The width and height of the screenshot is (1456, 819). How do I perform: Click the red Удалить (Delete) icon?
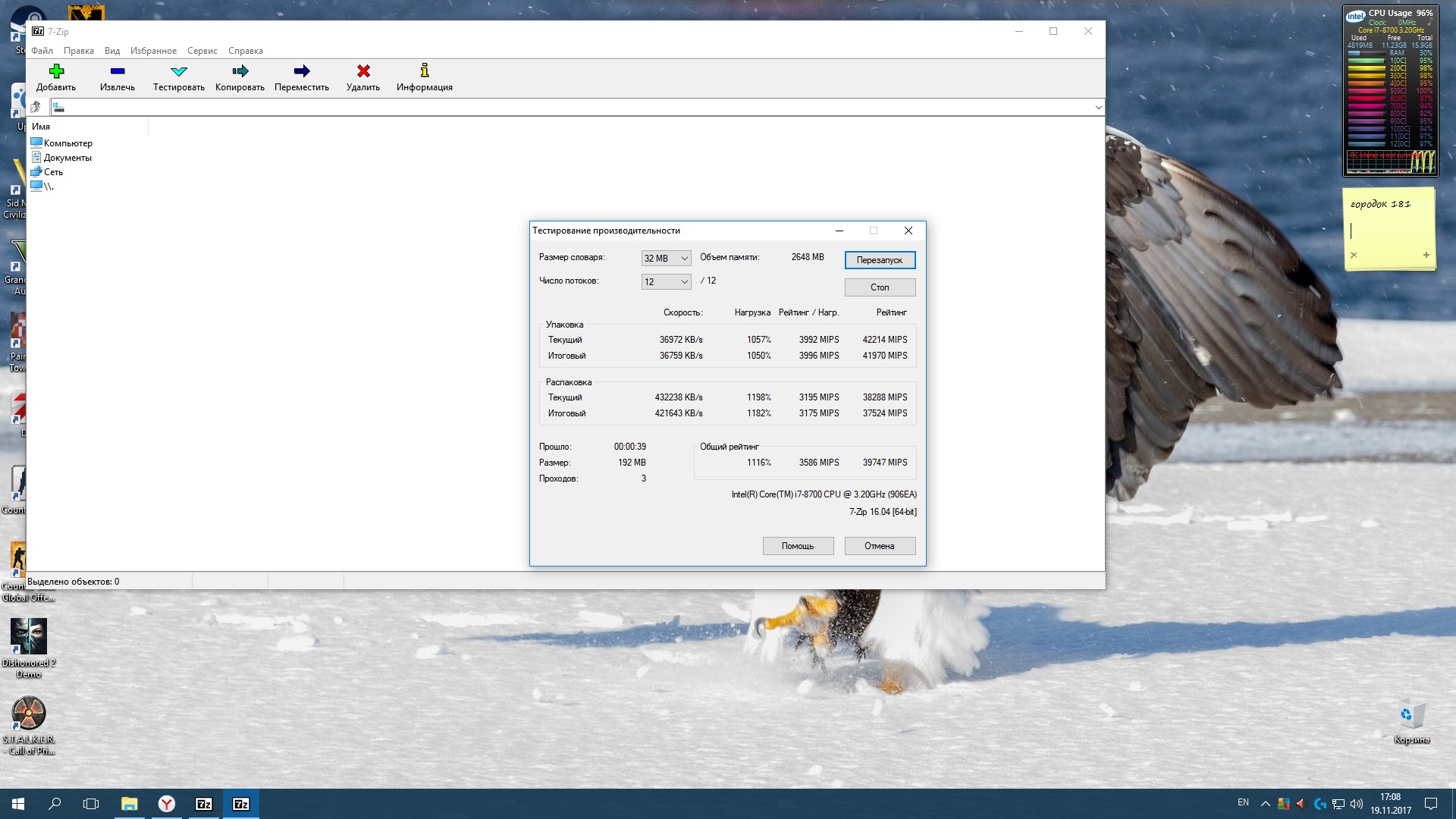point(363,71)
